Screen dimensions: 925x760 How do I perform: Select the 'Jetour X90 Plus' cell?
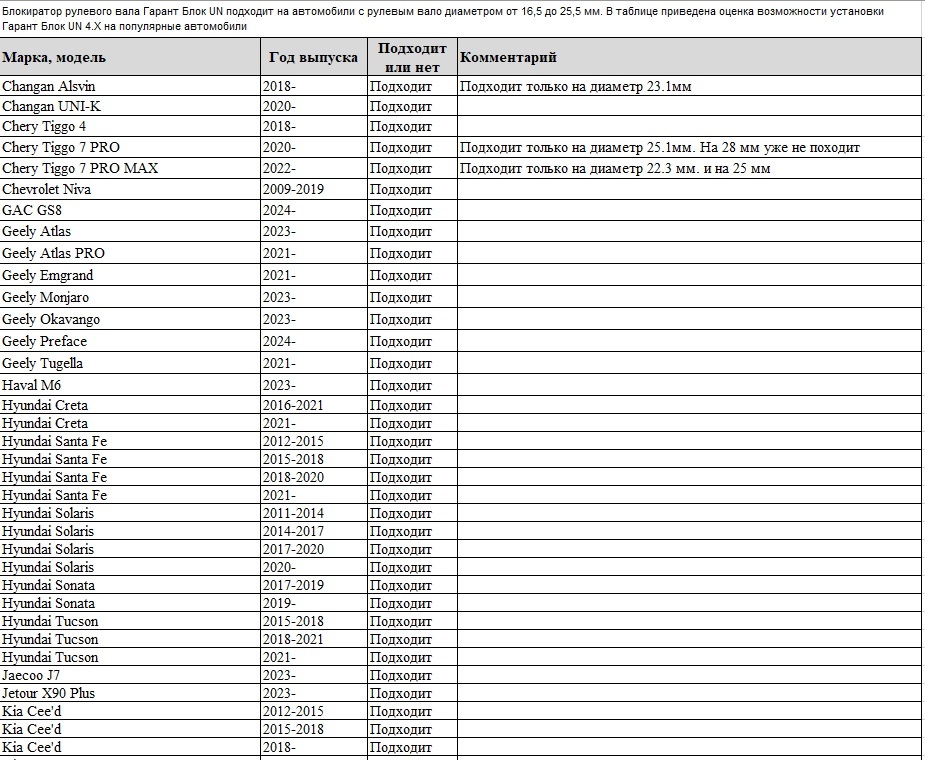click(130, 693)
